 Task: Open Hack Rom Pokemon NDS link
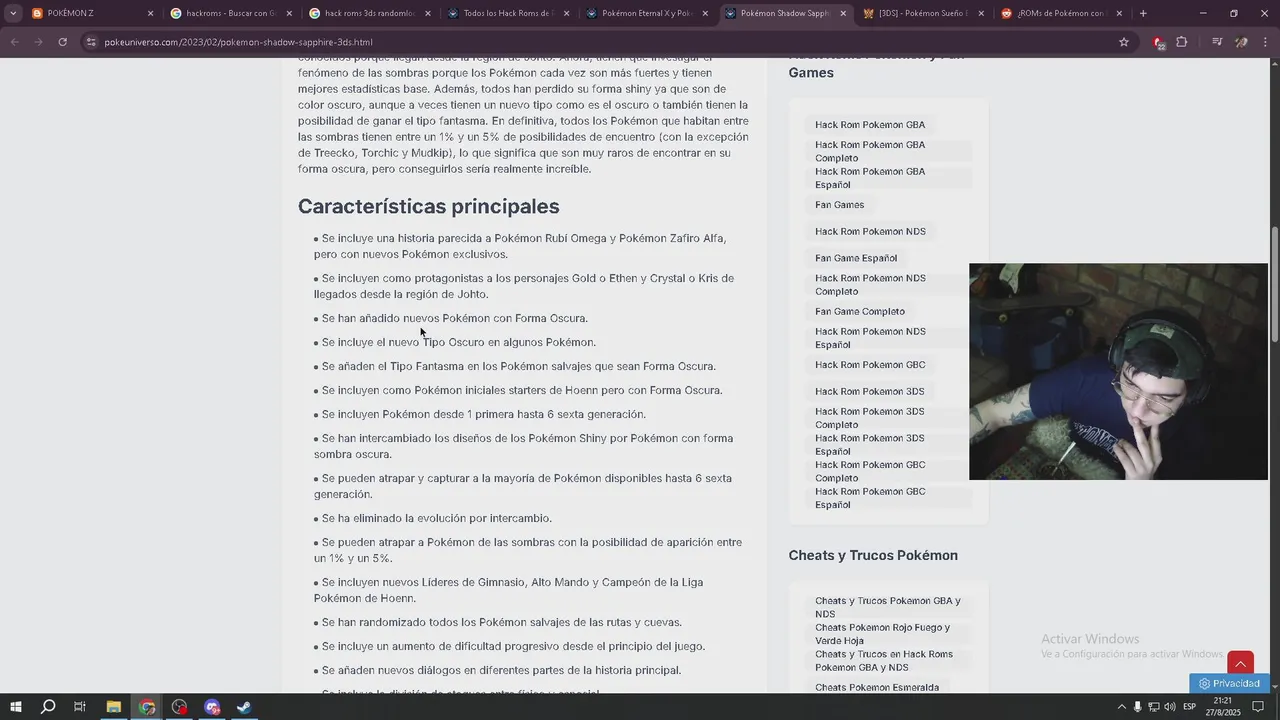870,231
